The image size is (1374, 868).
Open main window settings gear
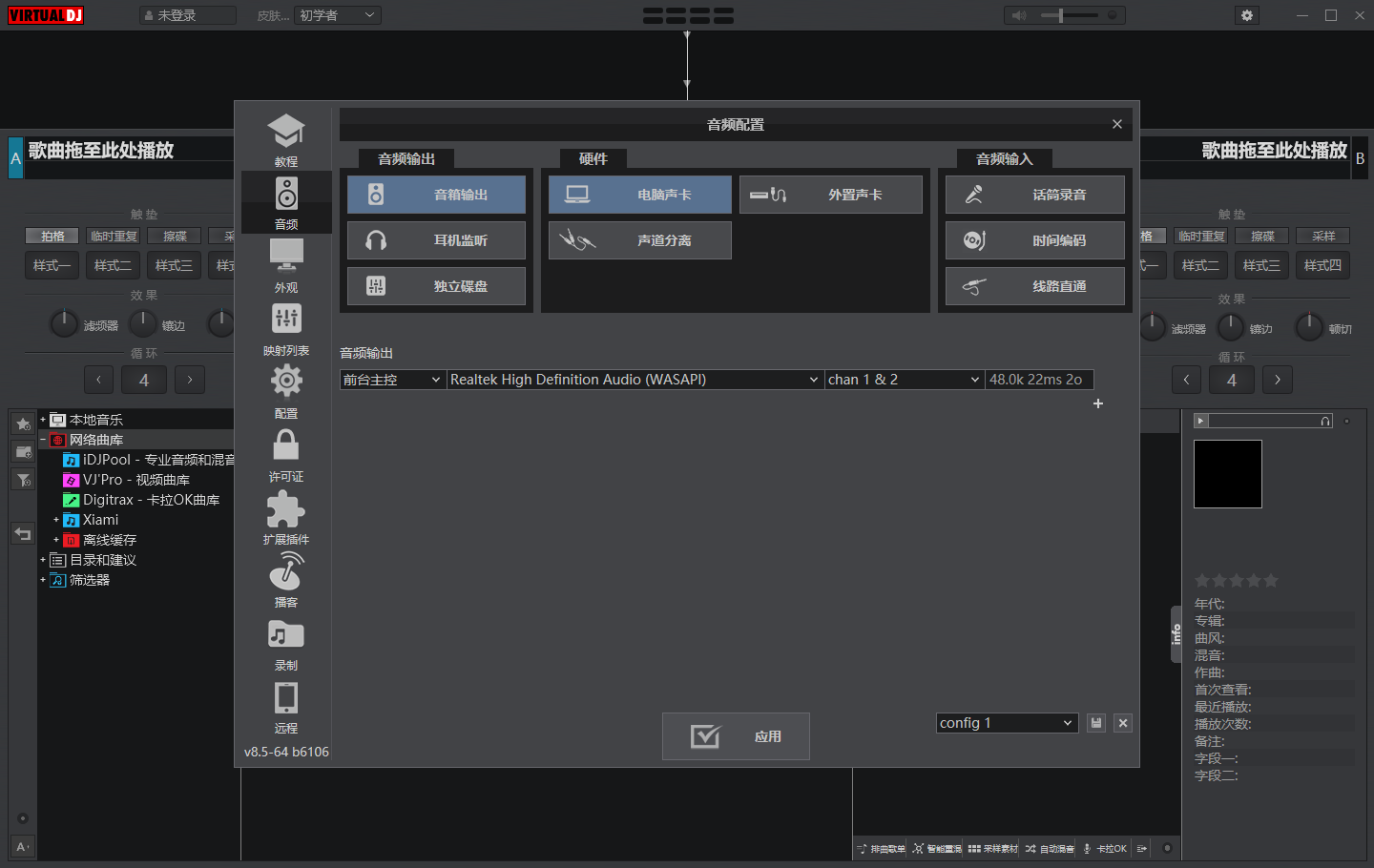coord(1247,15)
